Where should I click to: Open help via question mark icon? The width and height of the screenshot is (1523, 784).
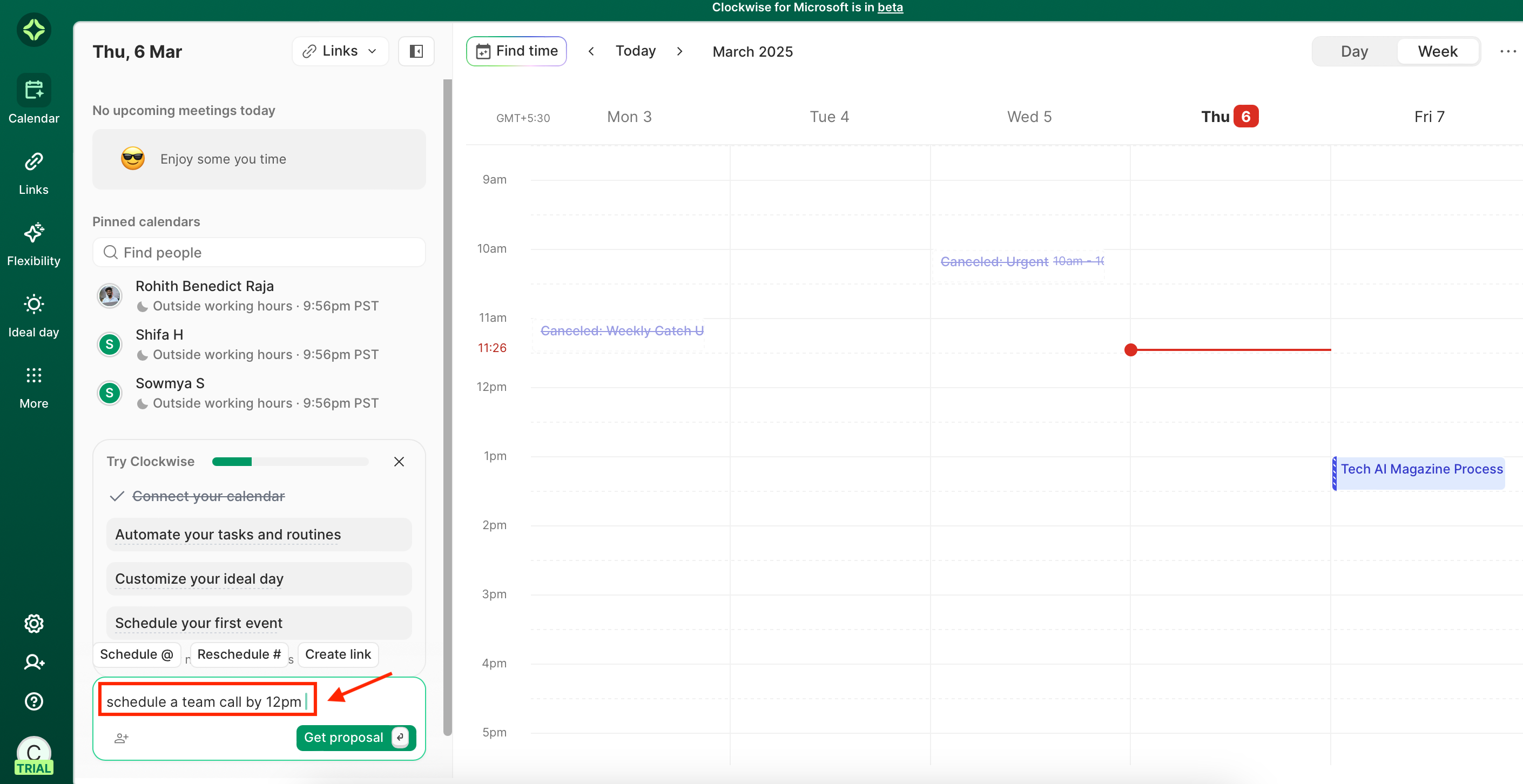coord(33,701)
